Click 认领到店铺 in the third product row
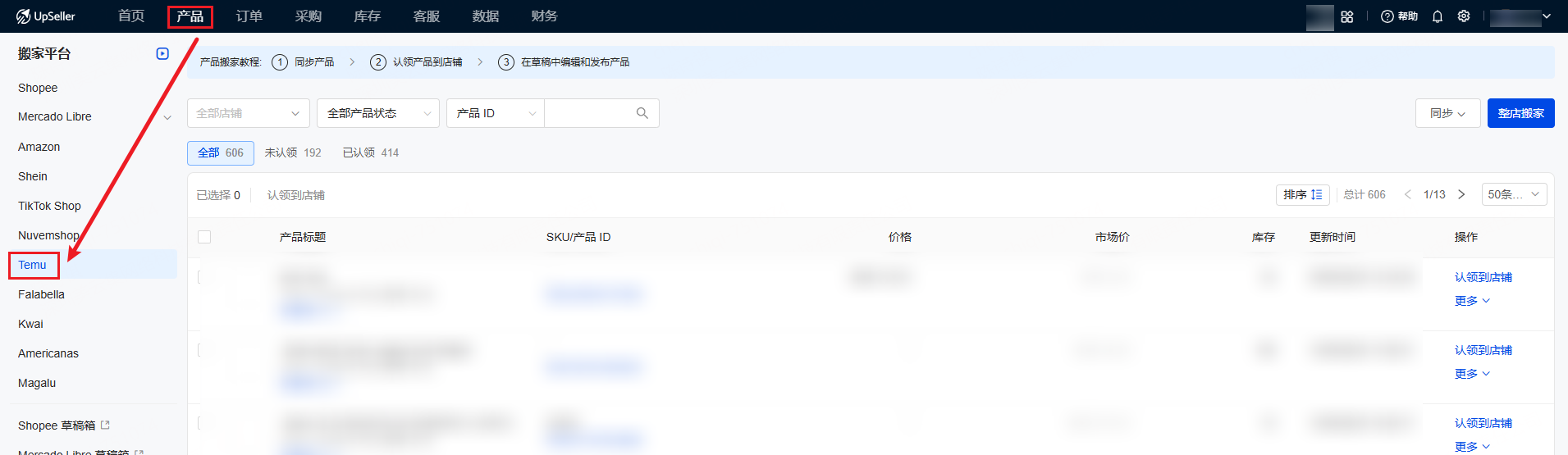Viewport: 1568px width, 455px height. point(1483,423)
